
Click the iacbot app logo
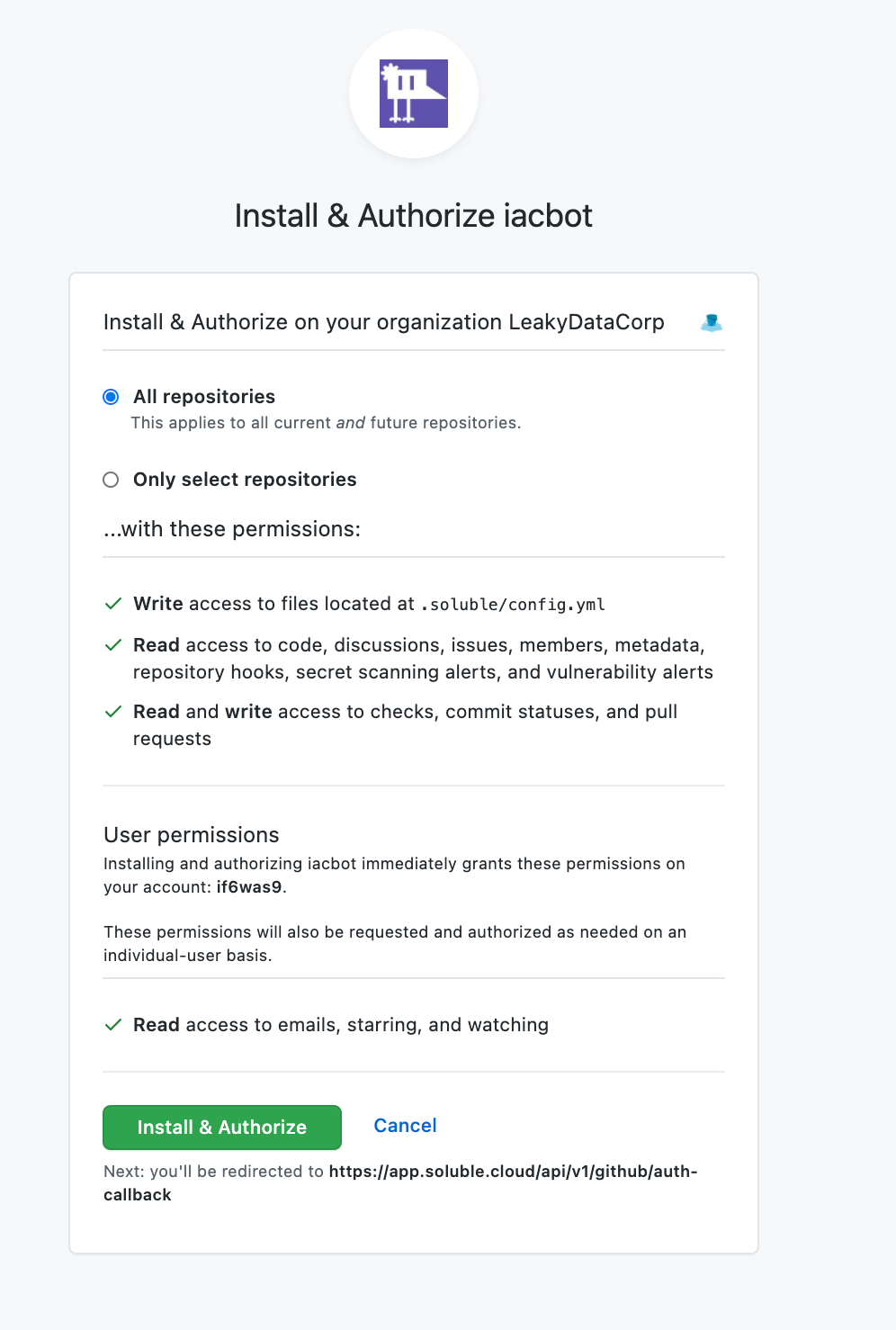point(414,94)
